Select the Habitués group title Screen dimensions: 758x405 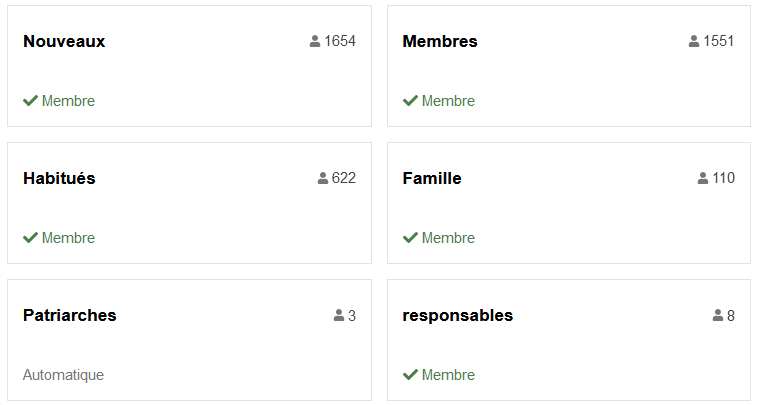coord(59,178)
